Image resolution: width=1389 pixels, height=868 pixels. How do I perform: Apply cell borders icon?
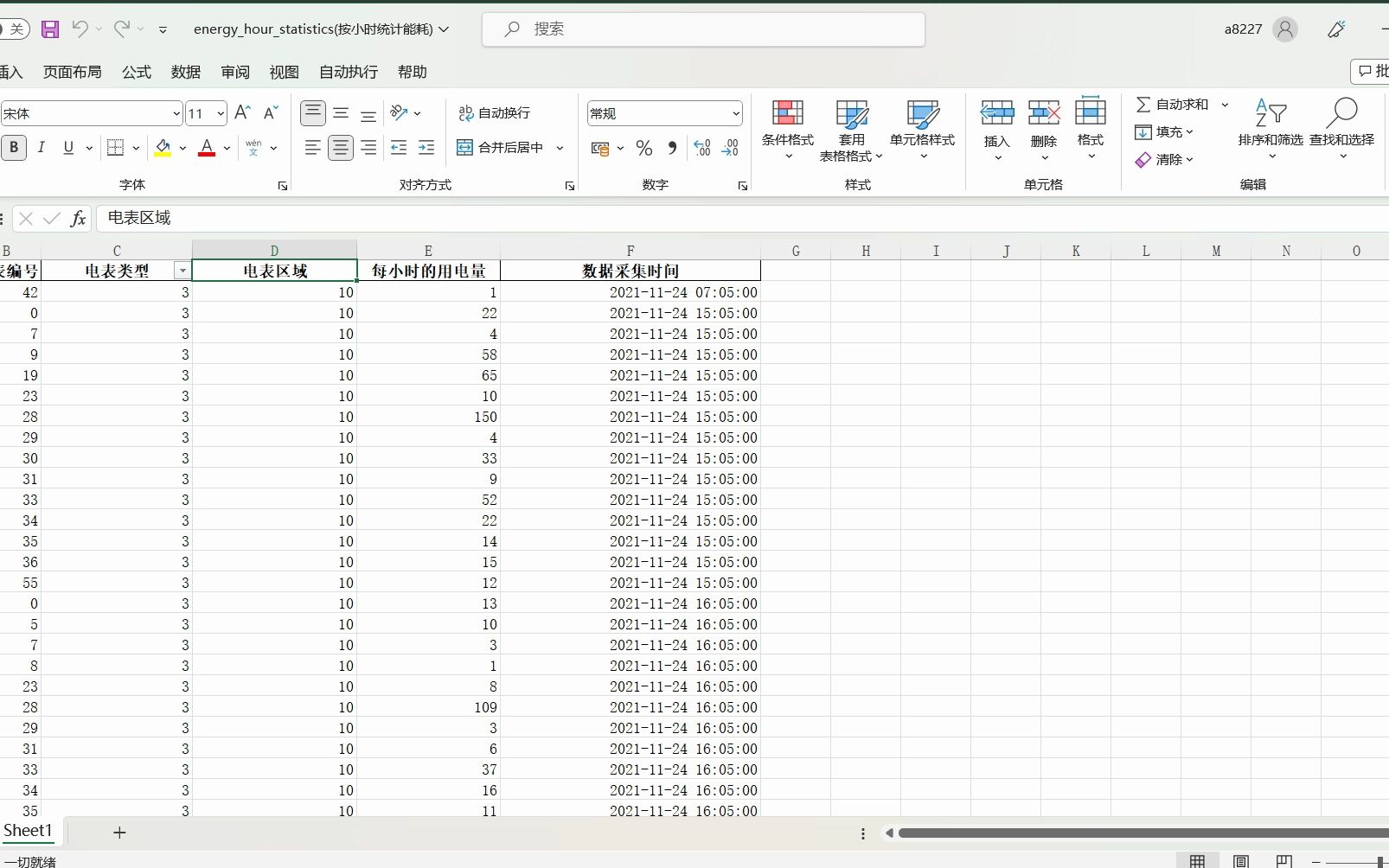point(115,148)
